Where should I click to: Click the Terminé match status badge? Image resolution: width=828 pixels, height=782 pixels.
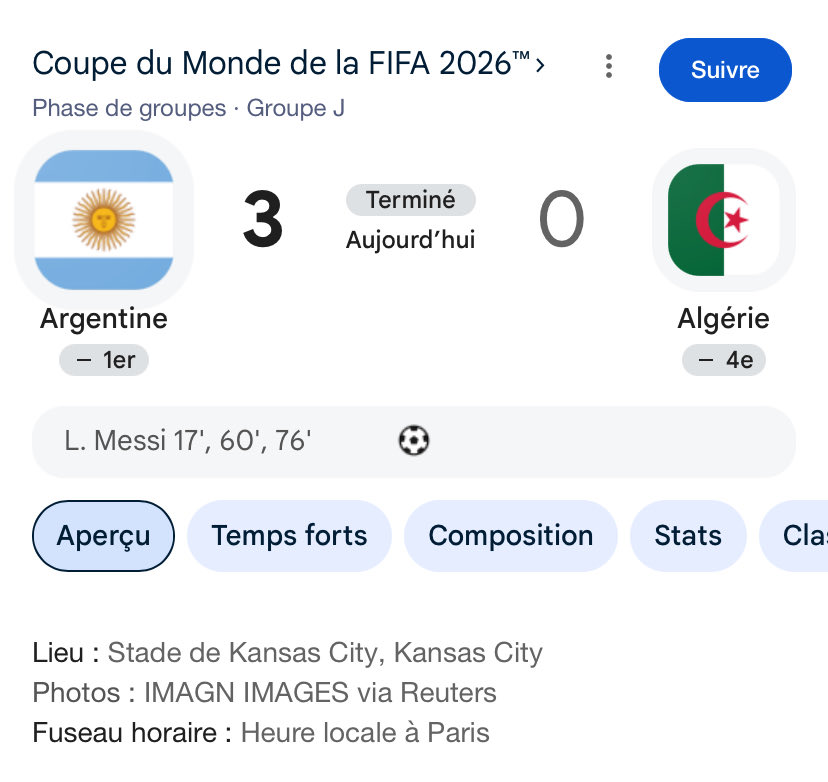point(411,200)
